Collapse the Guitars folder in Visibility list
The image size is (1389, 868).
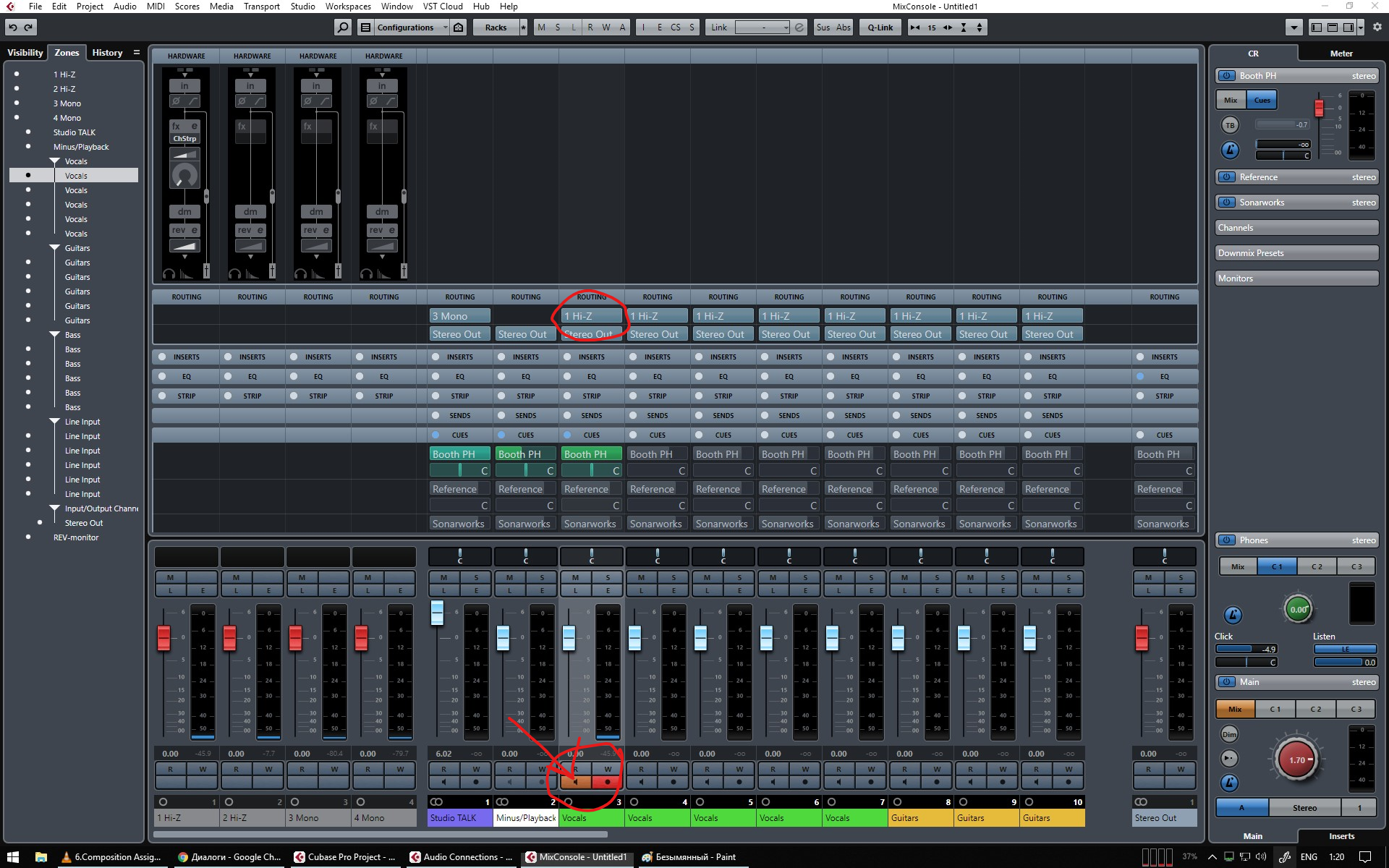pyautogui.click(x=55, y=248)
